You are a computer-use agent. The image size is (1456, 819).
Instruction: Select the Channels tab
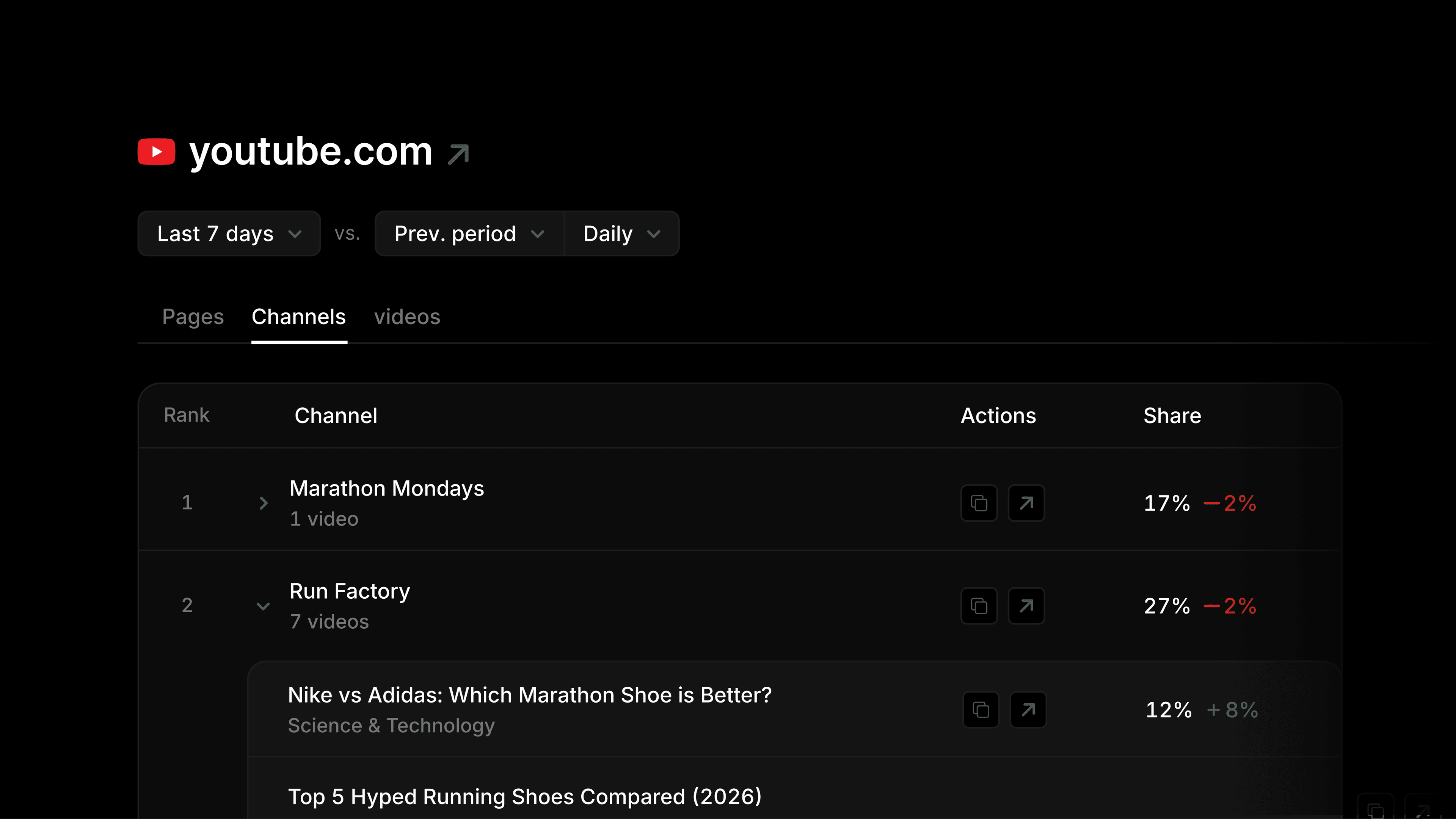point(299,317)
